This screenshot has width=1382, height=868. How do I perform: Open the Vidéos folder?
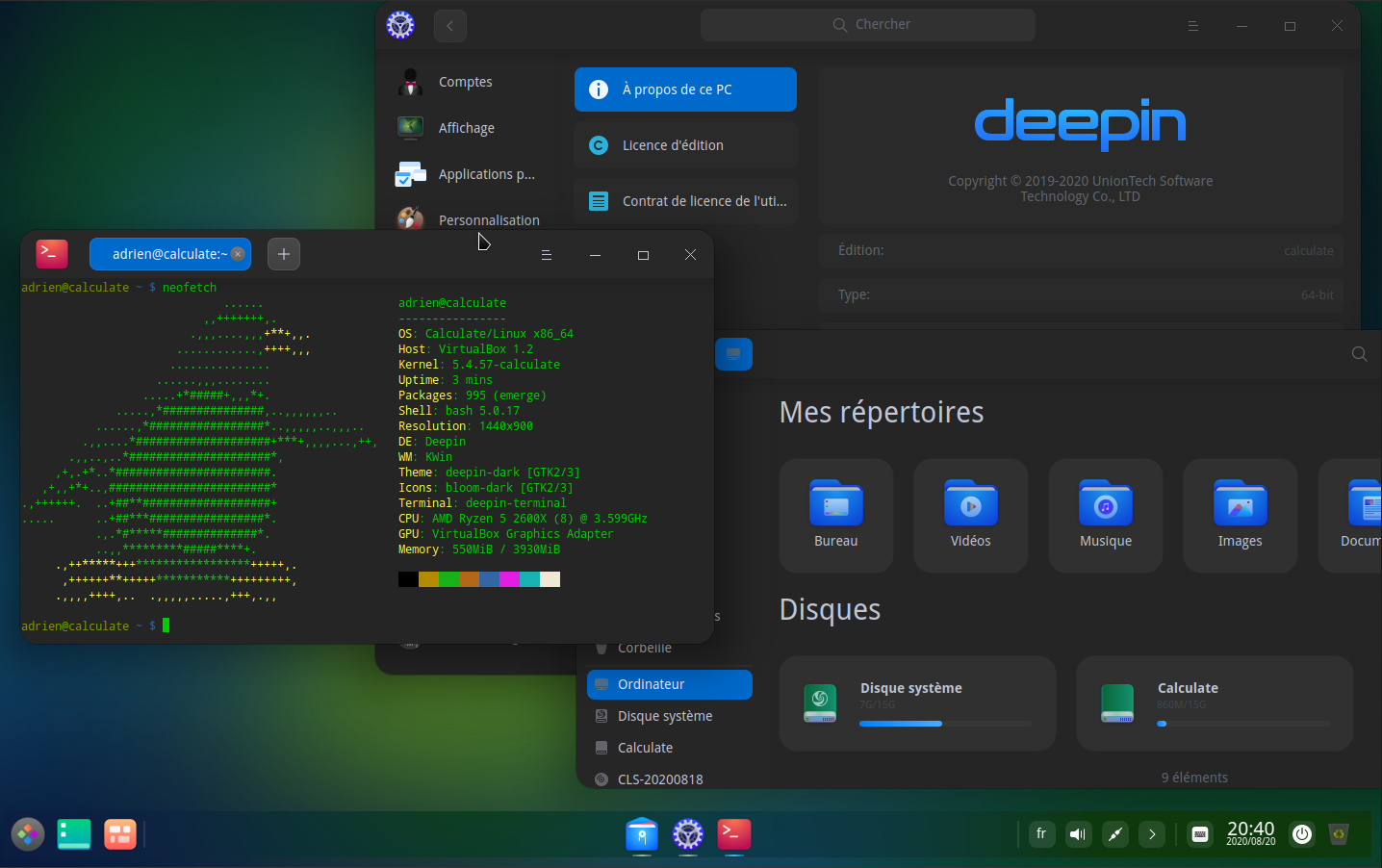[971, 515]
